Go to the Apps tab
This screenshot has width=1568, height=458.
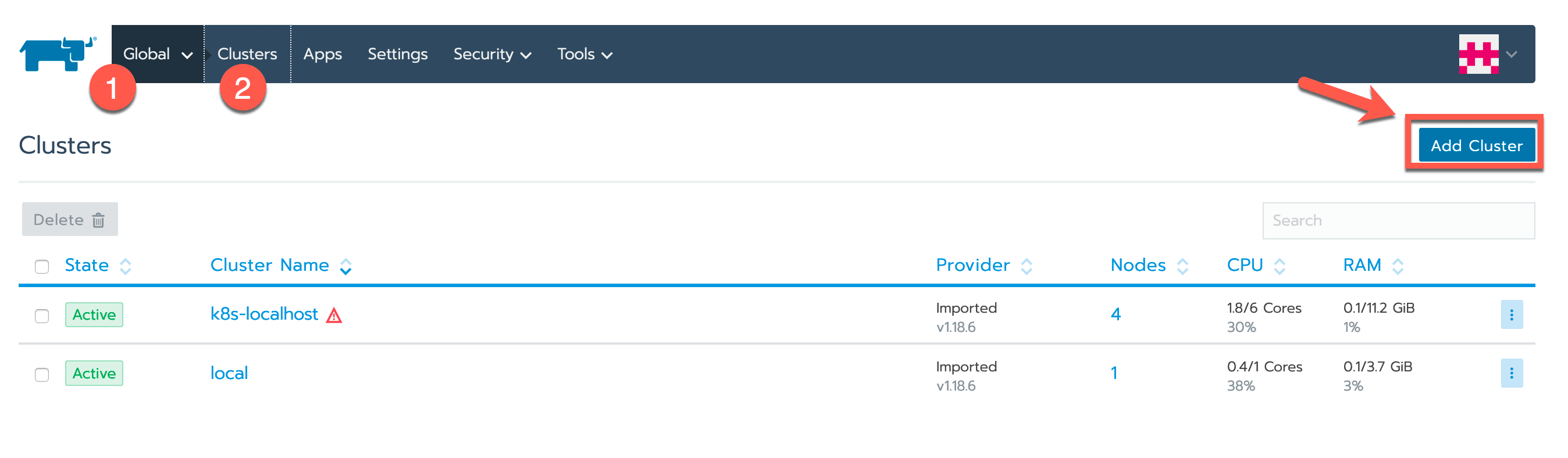(x=323, y=54)
